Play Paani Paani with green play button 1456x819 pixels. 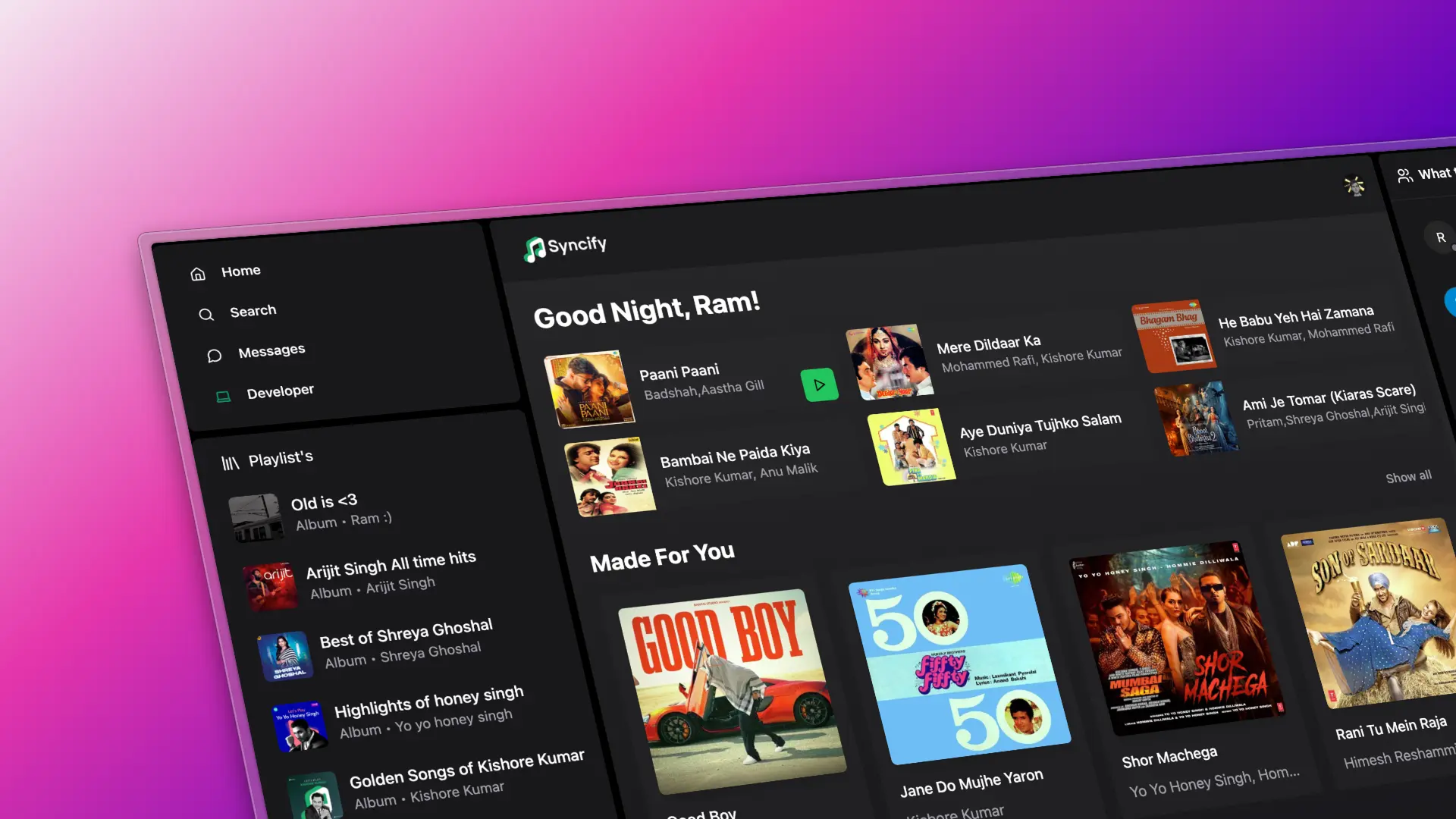point(819,385)
